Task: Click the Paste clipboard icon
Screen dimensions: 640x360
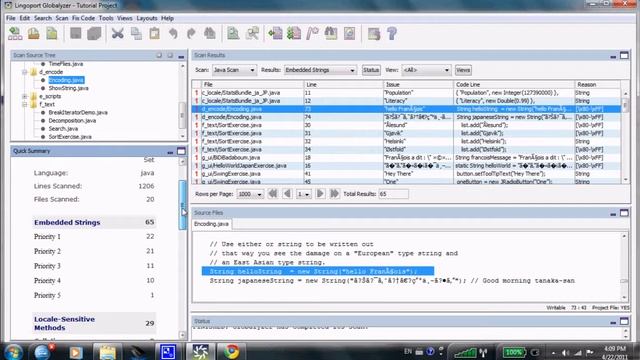Action: click(x=154, y=33)
